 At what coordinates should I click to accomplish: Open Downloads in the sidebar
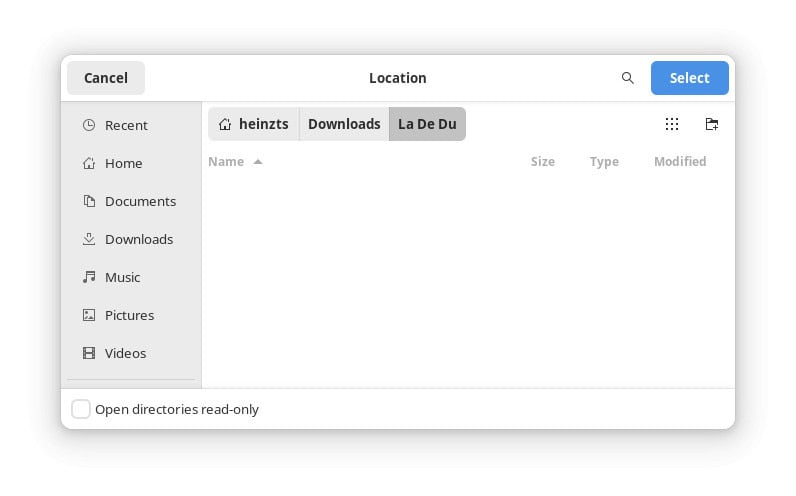point(138,239)
